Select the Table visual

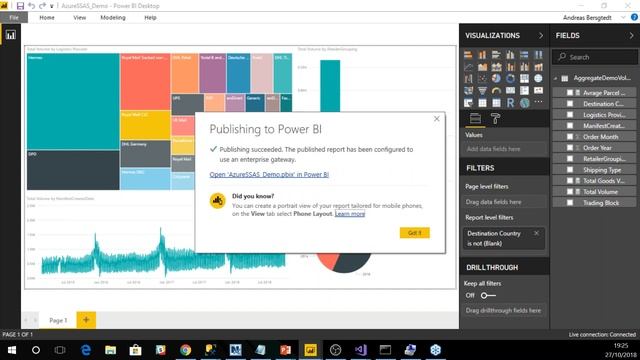pos(482,103)
